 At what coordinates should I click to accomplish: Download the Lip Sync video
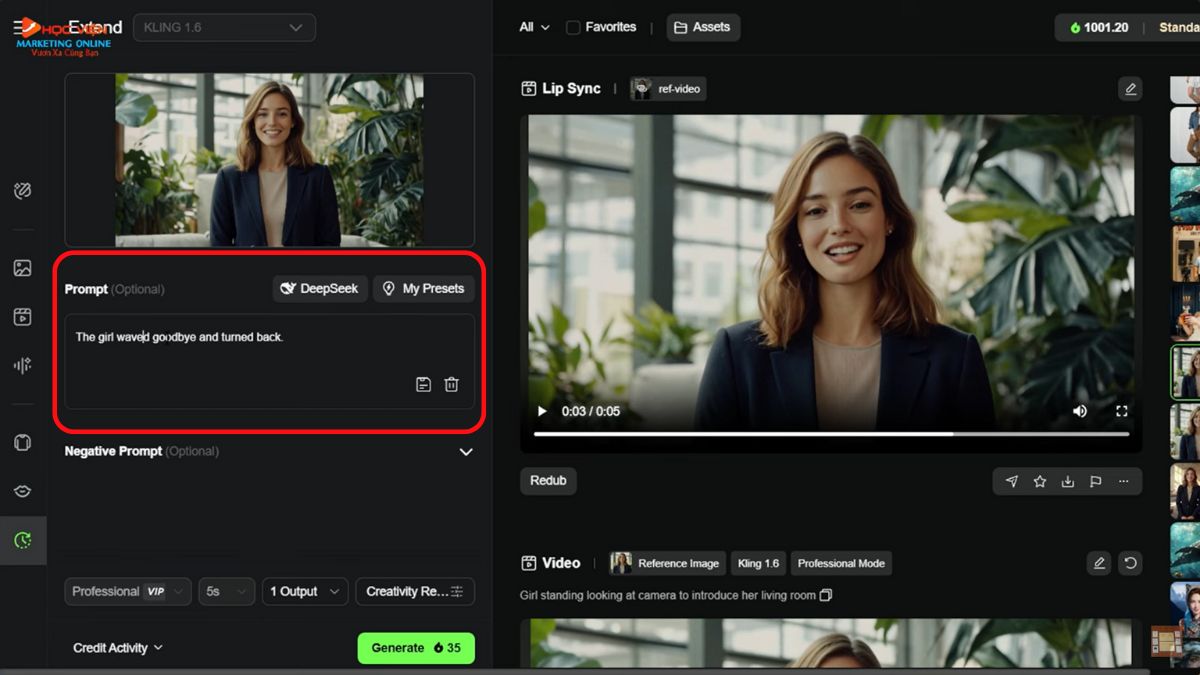coord(1067,481)
